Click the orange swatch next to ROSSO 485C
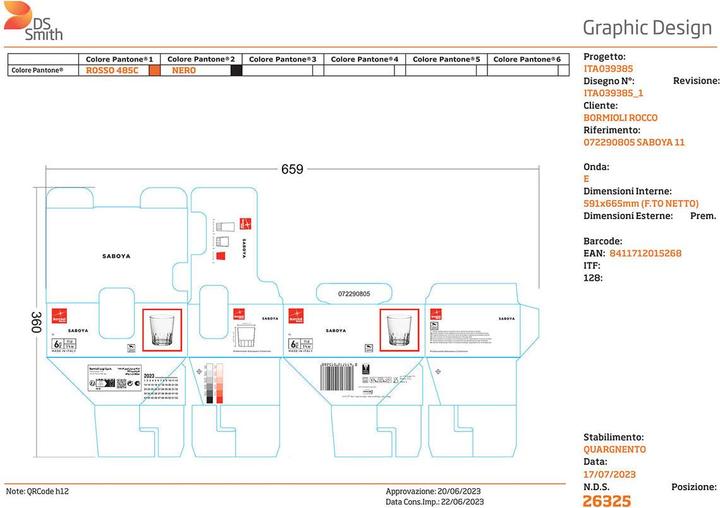 pyautogui.click(x=155, y=70)
